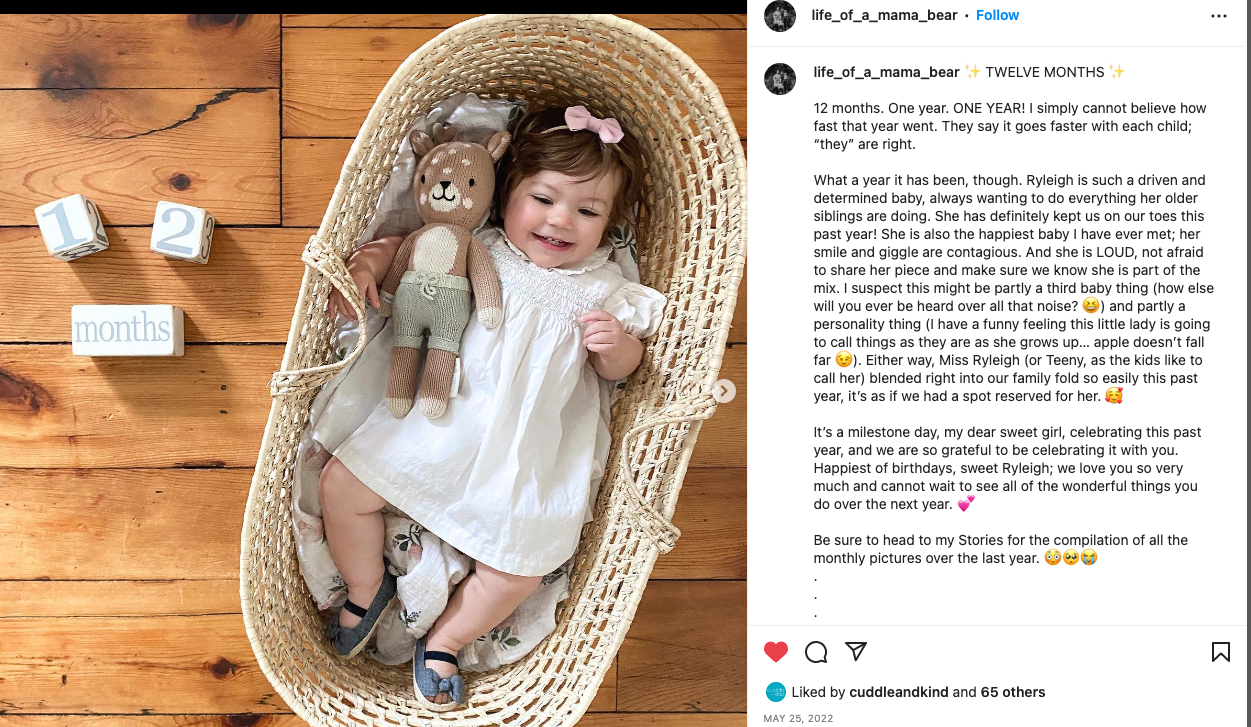Screen dimensions: 1251x727
Task: Open the May 25, 2022 post date
Action: pyautogui.click(x=798, y=718)
